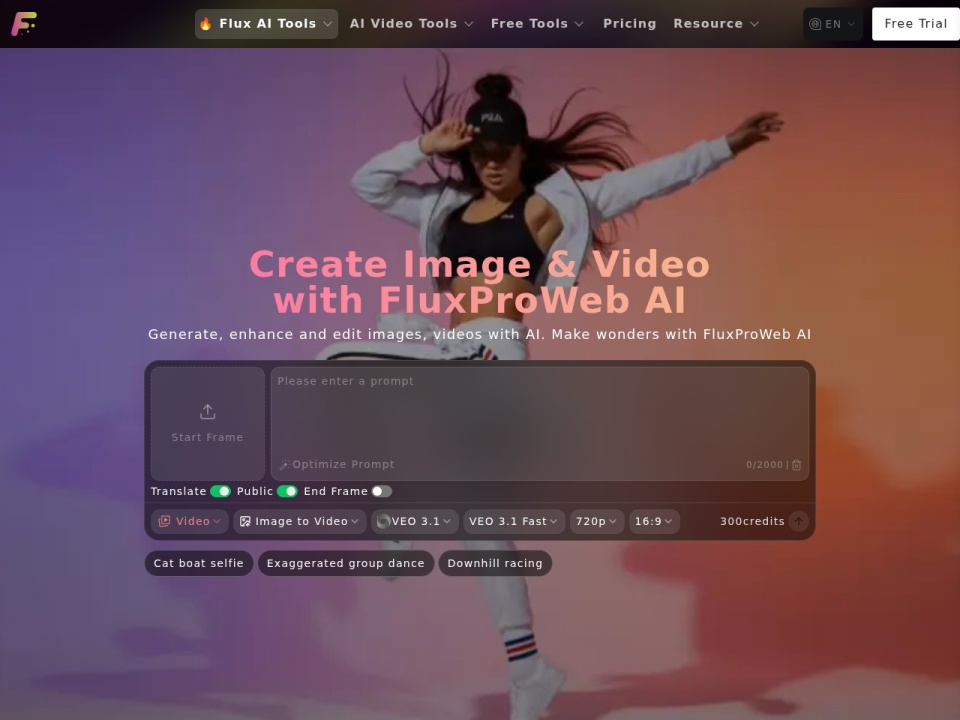Image resolution: width=960 pixels, height=720 pixels.
Task: Open the 16:9 aspect ratio dropdown
Action: (x=654, y=521)
